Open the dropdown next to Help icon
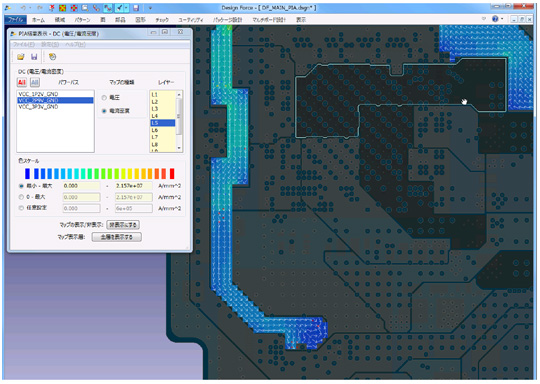This screenshot has height=384, width=540. pyautogui.click(x=502, y=19)
